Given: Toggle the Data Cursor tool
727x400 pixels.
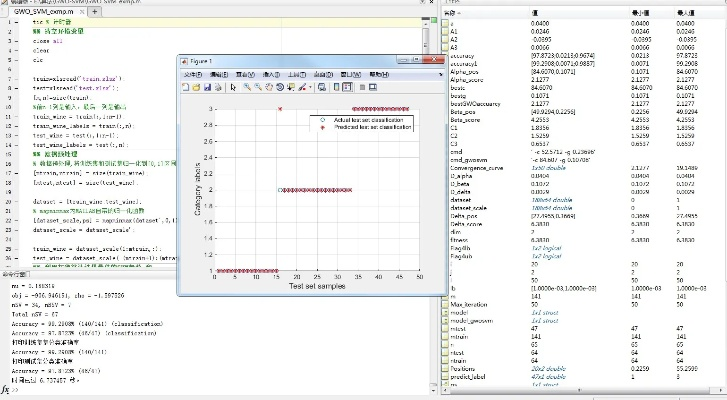Looking at the screenshot, I should [291, 87].
